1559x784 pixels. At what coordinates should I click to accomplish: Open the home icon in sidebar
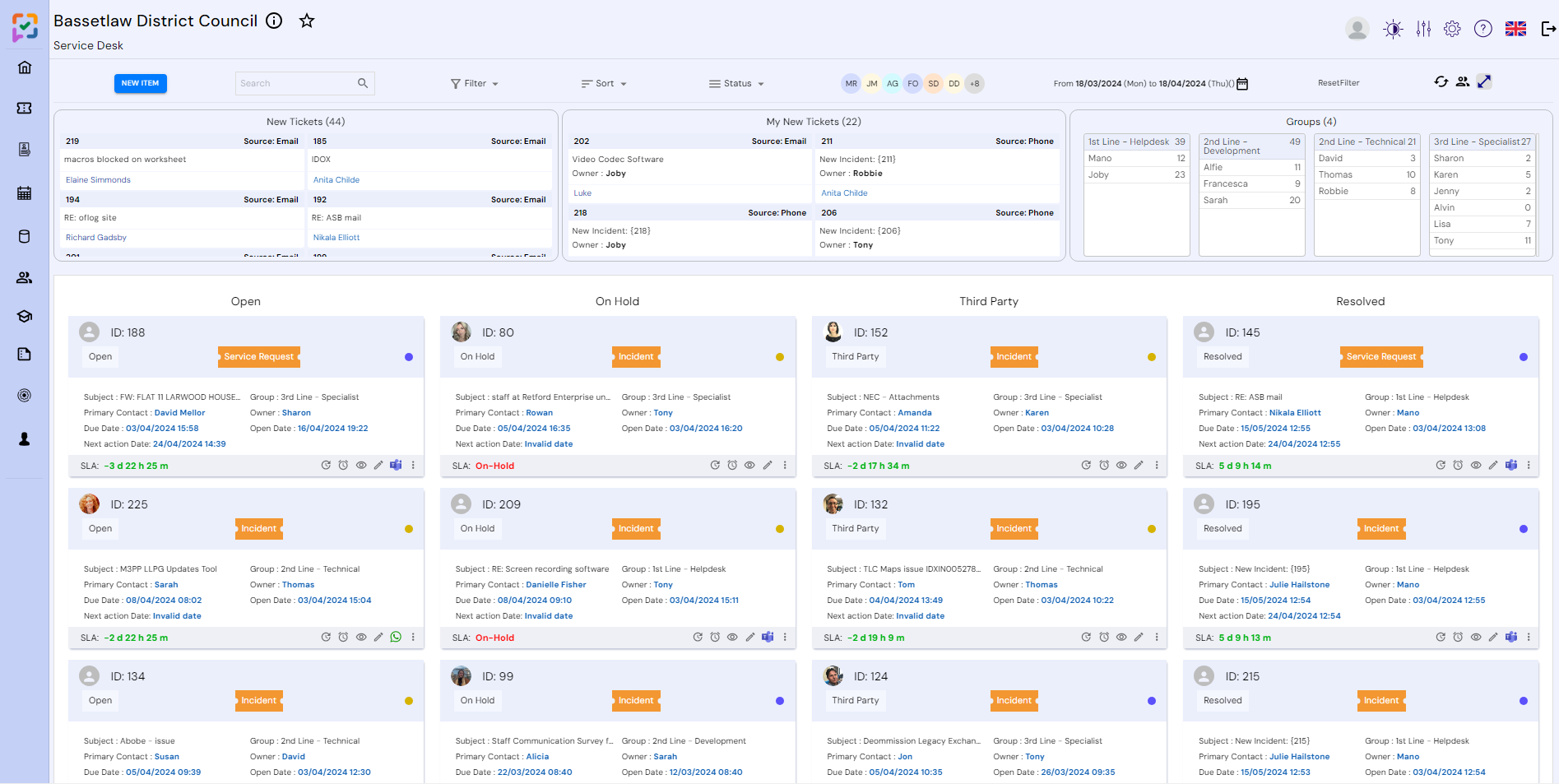[25, 67]
